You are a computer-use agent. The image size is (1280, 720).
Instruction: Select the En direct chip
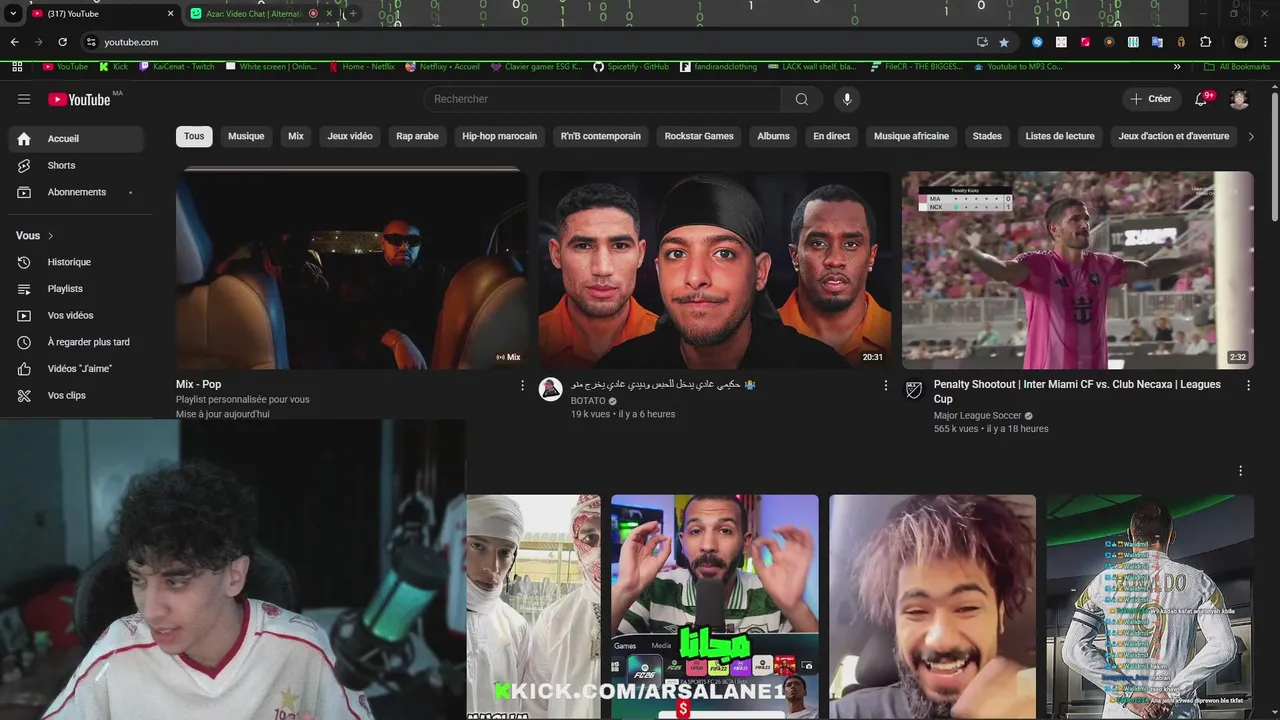point(832,136)
